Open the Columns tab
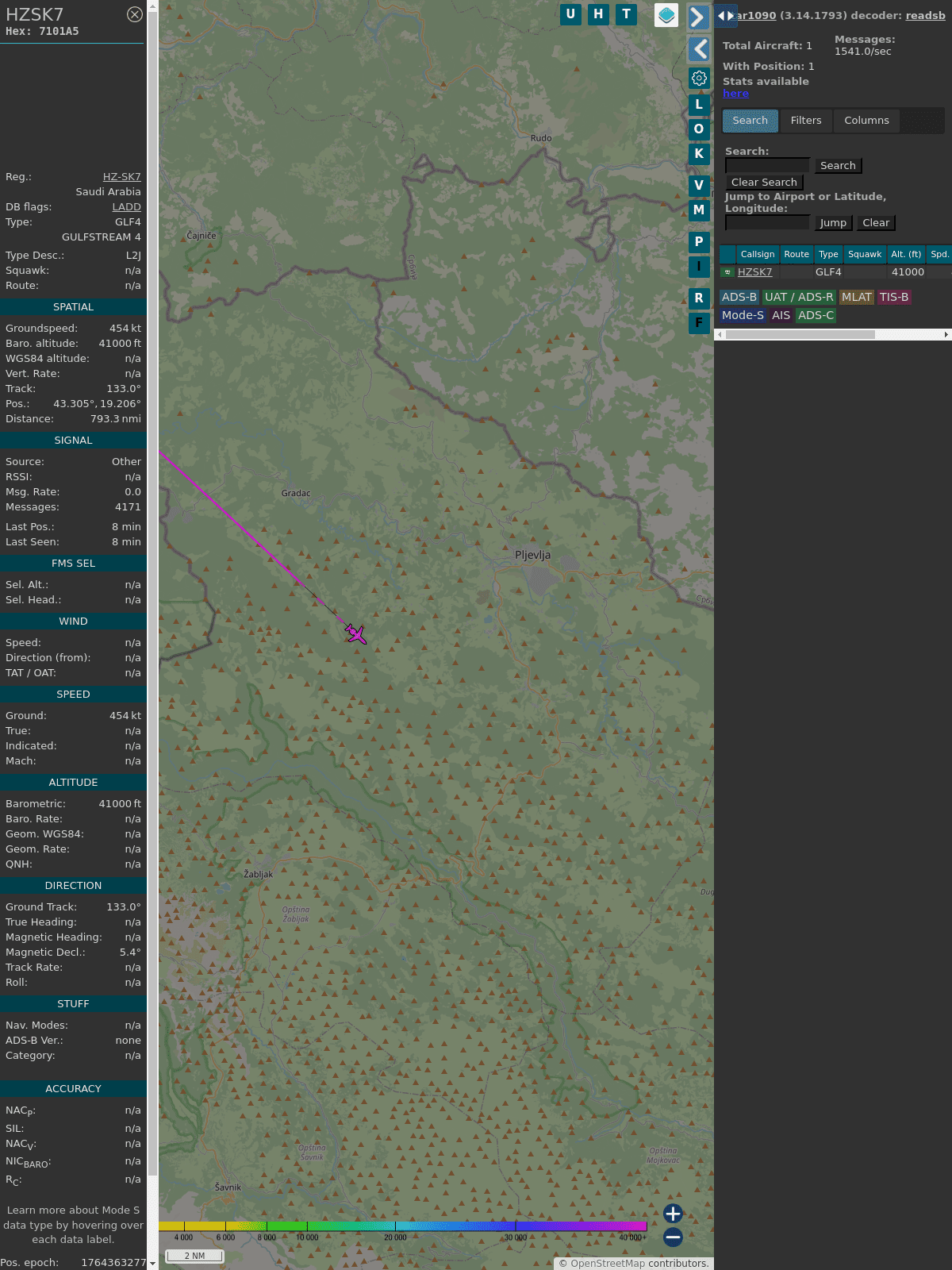This screenshot has width=952, height=1270. point(866,121)
